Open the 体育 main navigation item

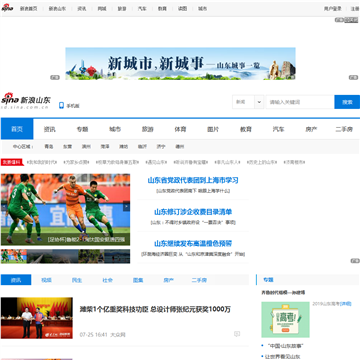(x=180, y=129)
